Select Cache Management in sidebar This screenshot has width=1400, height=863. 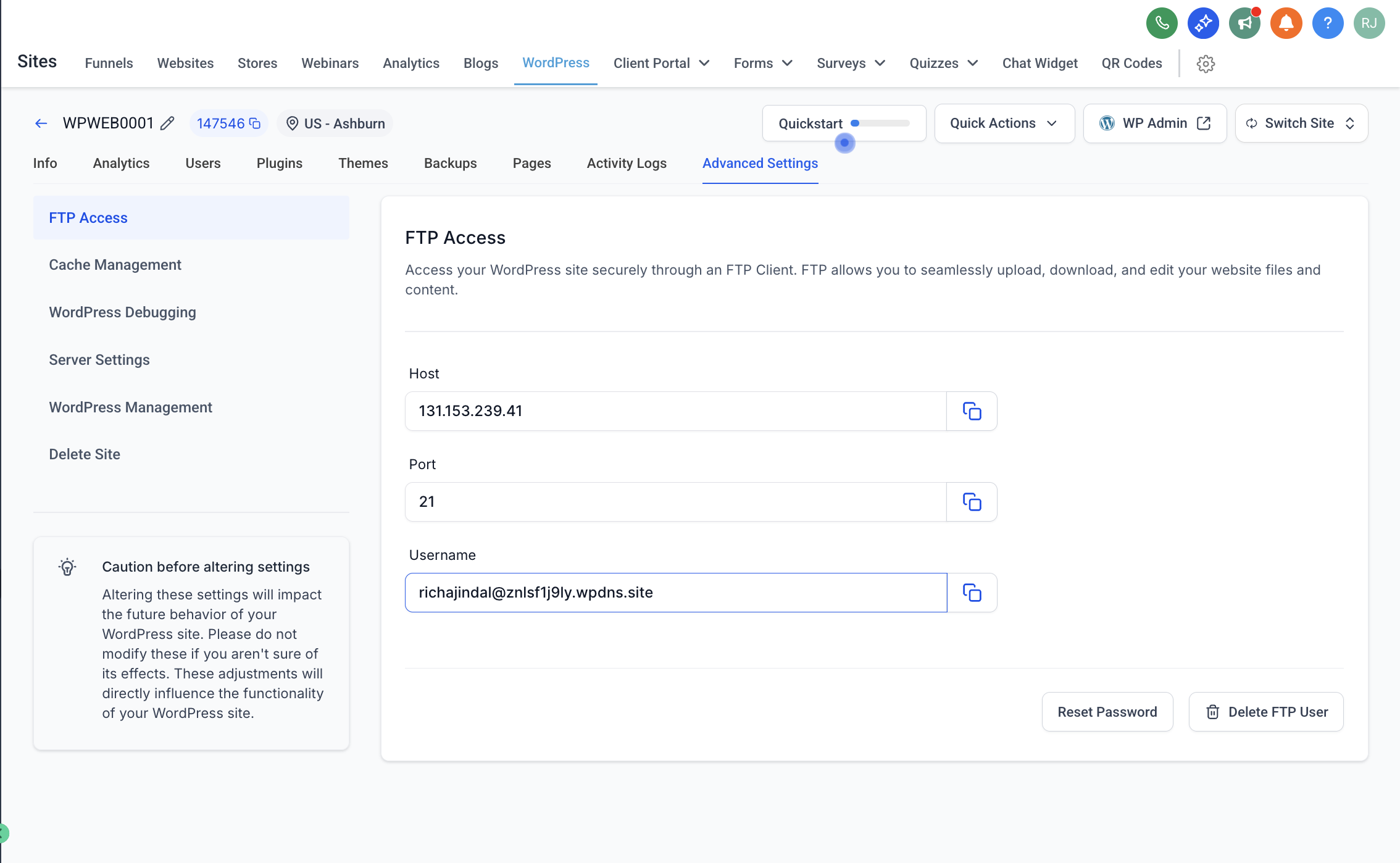coord(115,265)
